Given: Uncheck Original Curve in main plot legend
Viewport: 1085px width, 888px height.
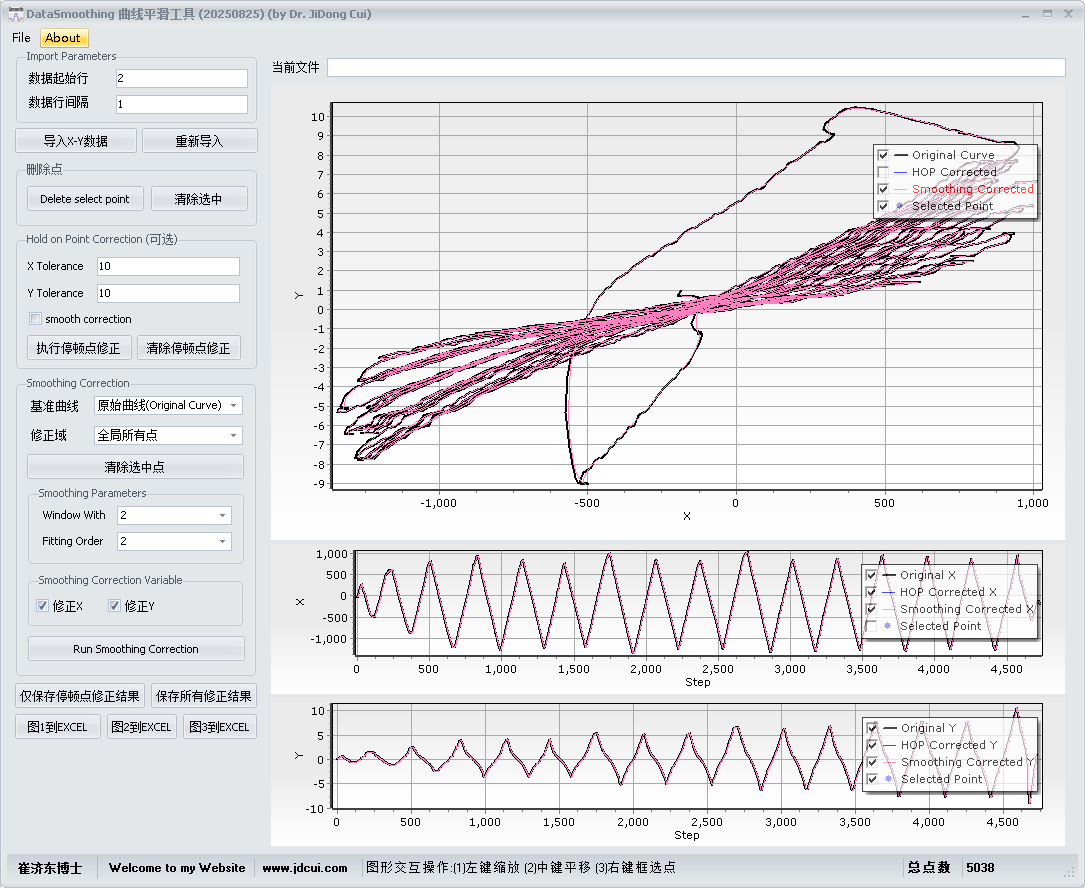Looking at the screenshot, I should point(883,155).
